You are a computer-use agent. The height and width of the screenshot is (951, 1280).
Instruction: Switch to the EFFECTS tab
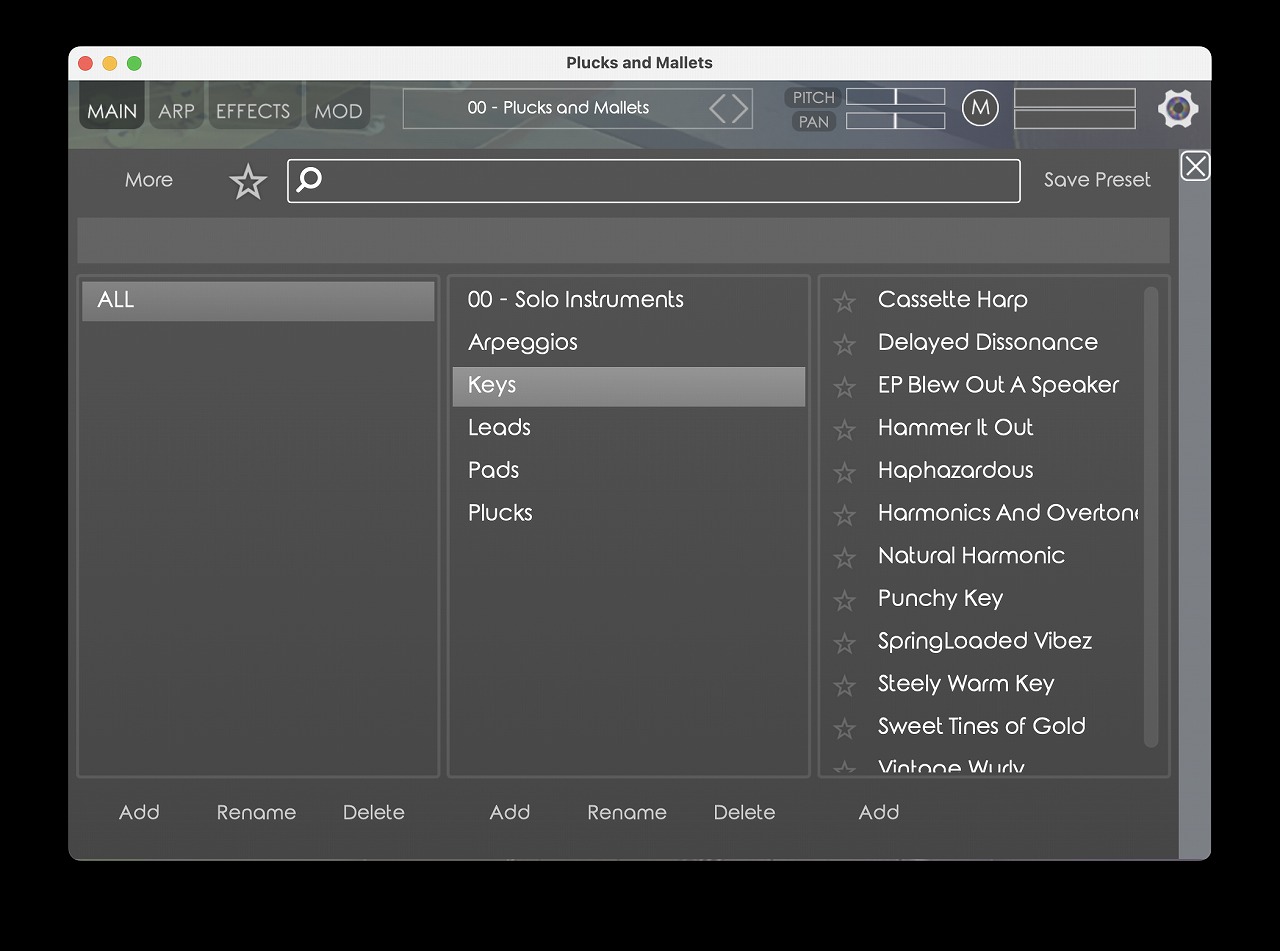pos(253,111)
